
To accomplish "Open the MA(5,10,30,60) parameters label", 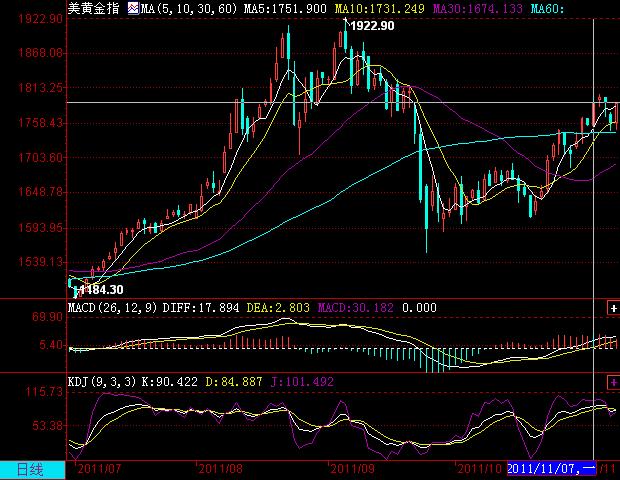I will click(x=189, y=8).
